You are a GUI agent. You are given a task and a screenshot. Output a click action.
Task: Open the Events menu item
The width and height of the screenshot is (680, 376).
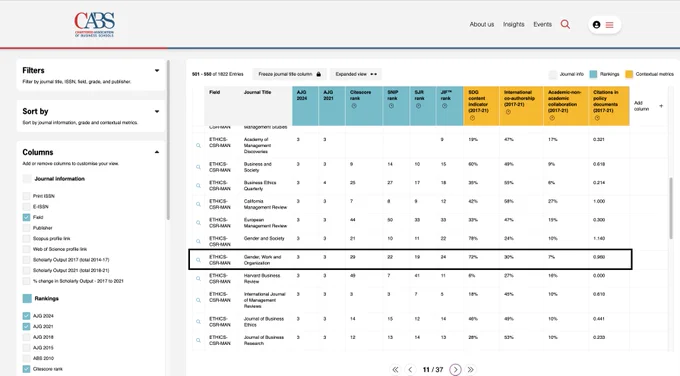pos(543,24)
